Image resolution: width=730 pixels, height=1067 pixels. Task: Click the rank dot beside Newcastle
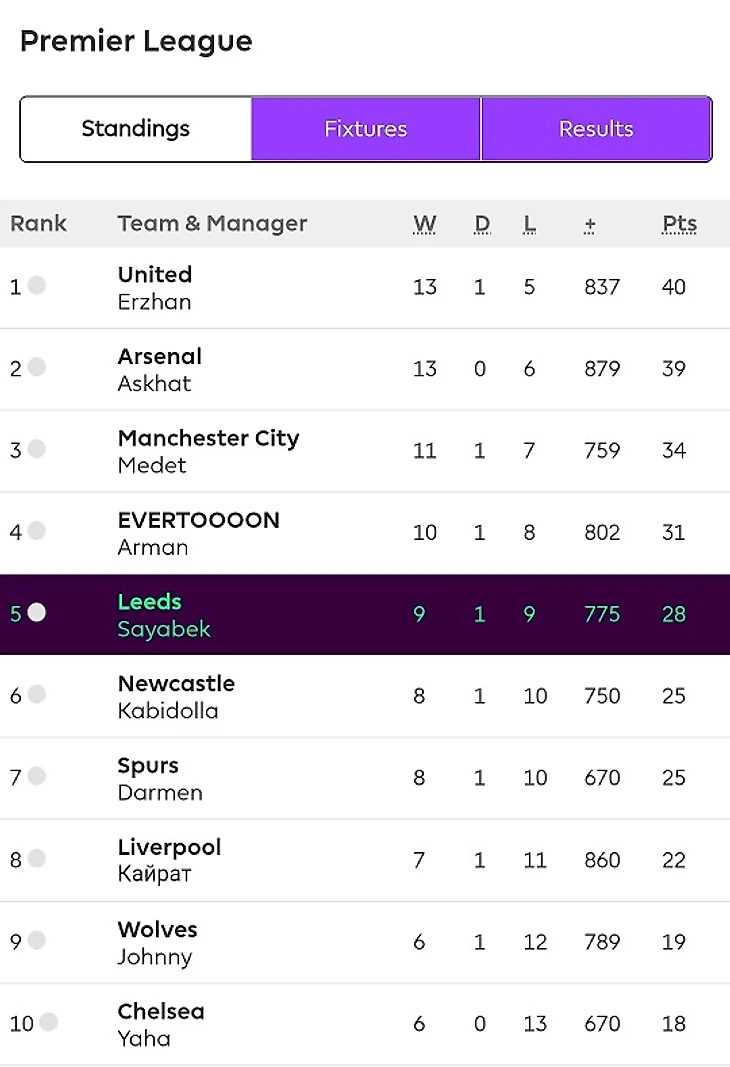(x=37, y=694)
